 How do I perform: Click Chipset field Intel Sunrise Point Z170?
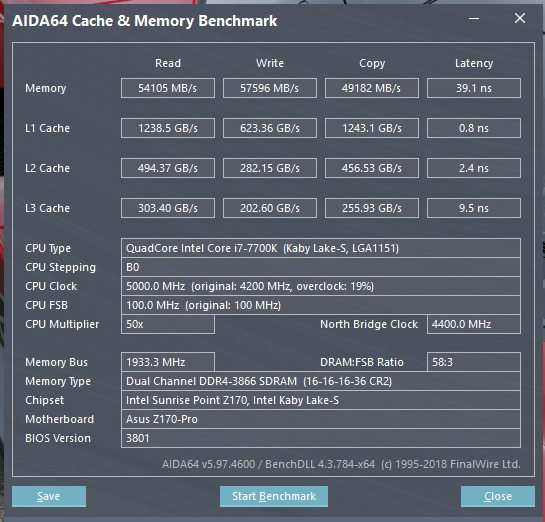point(321,400)
